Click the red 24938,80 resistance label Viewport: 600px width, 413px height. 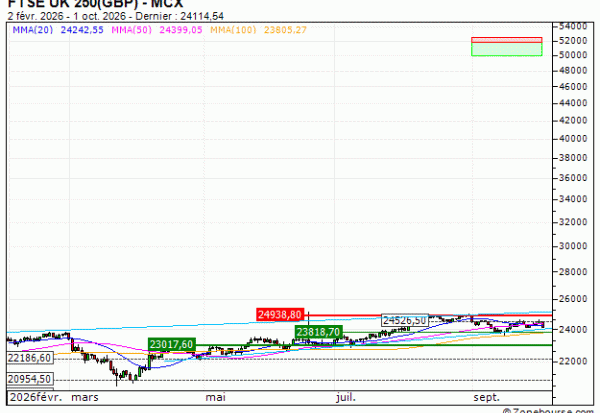[280, 315]
